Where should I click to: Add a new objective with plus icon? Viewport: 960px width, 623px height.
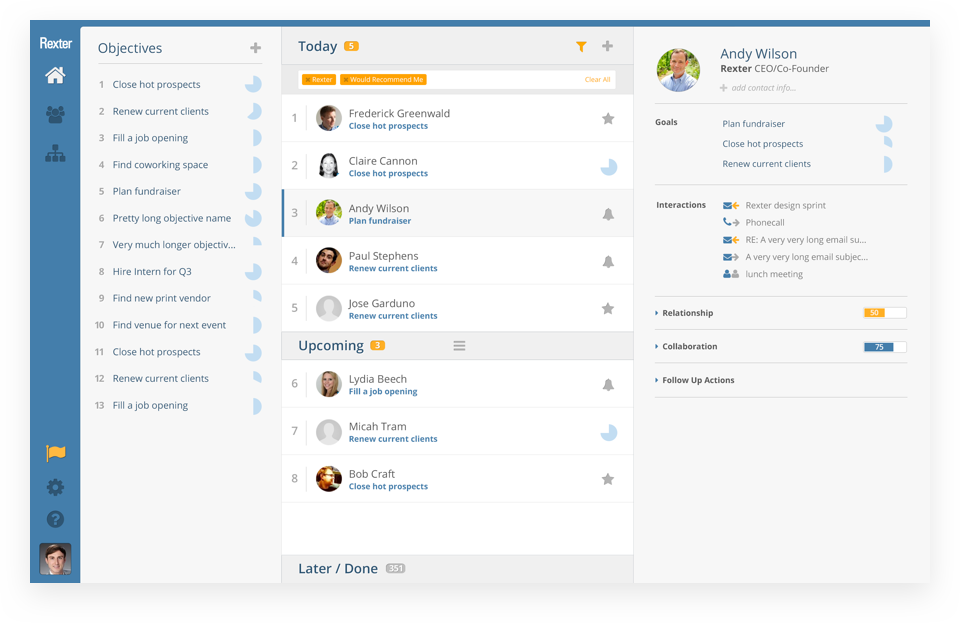[255, 48]
